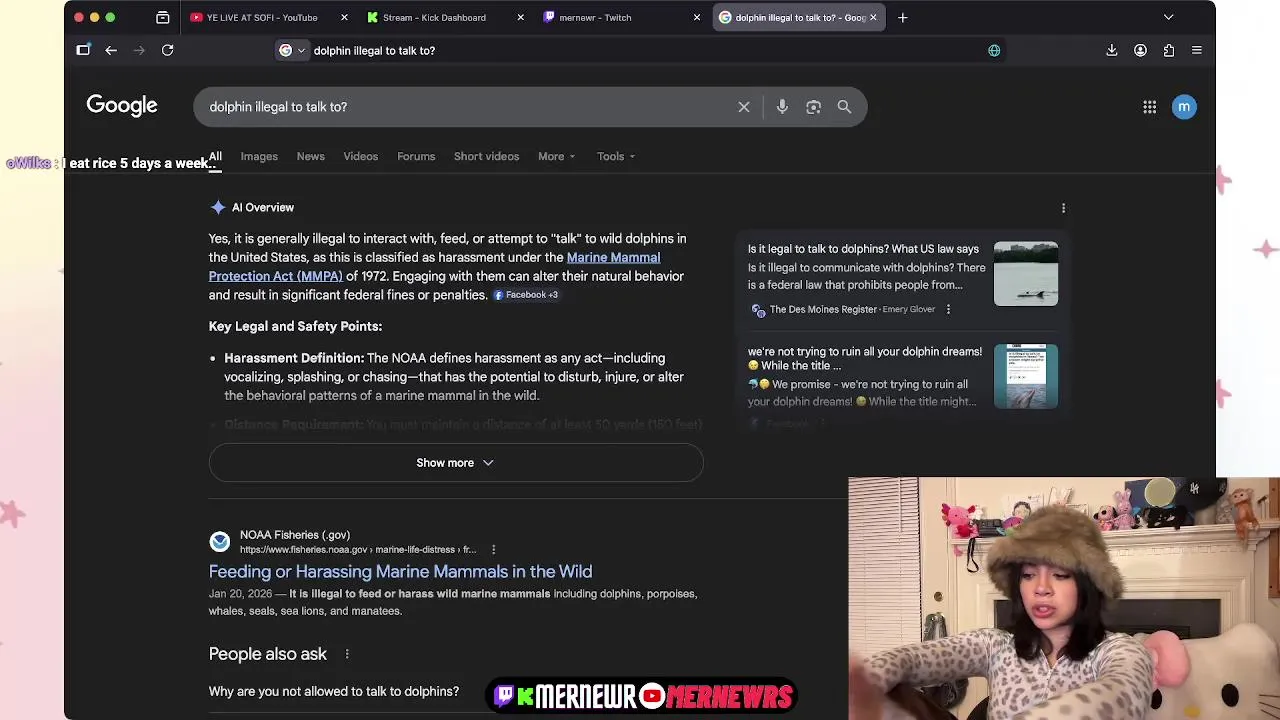Image resolution: width=1280 pixels, height=720 pixels.
Task: Click the globe translate icon in the address bar
Action: [x=994, y=50]
